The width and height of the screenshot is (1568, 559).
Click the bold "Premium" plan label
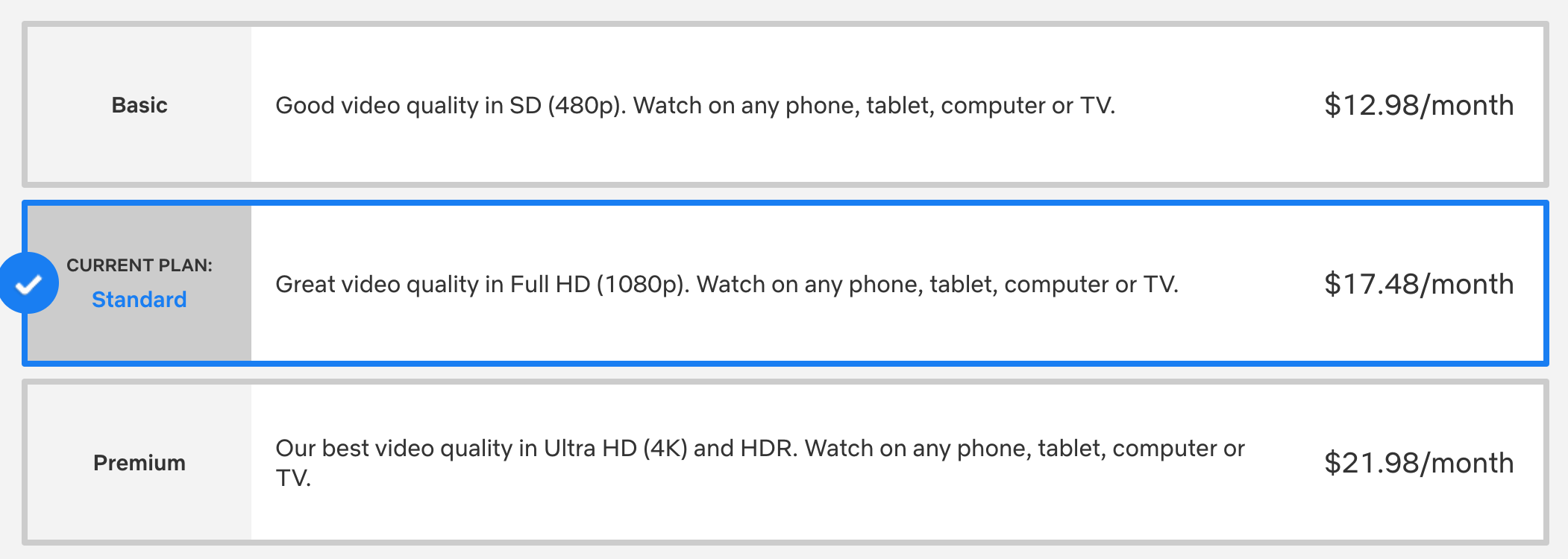click(139, 463)
